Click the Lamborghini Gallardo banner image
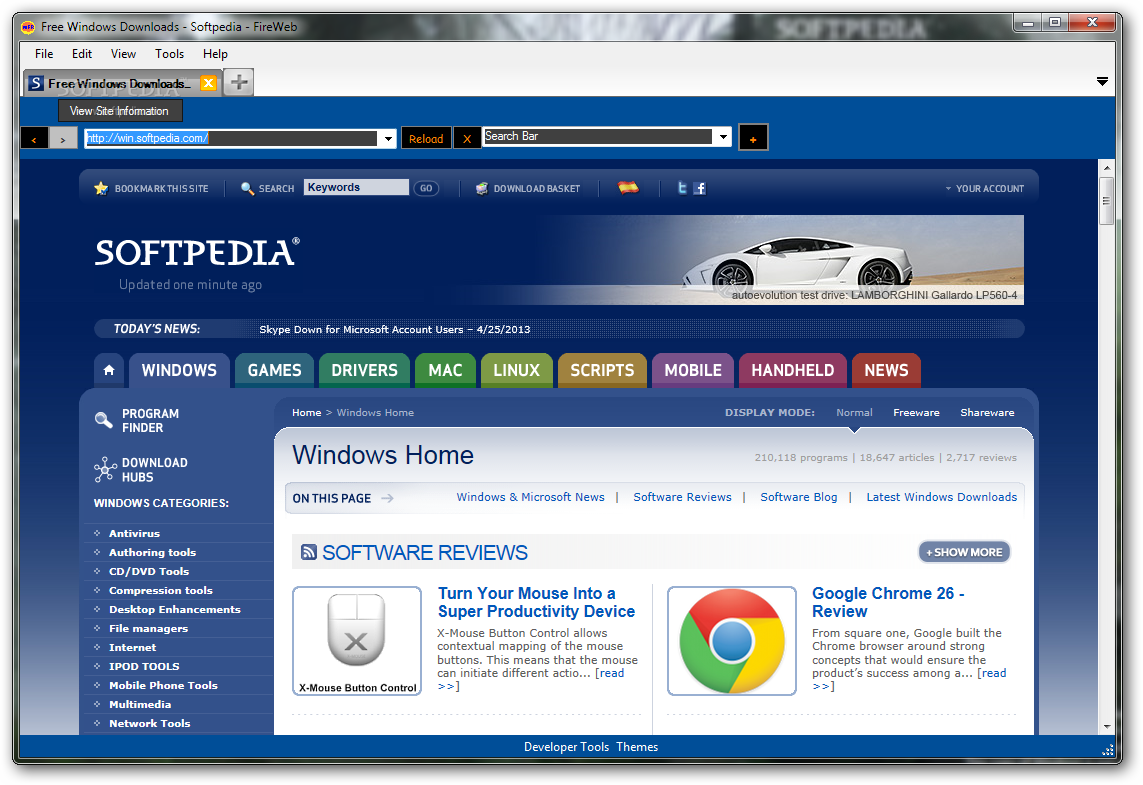Viewport: 1143px width, 785px height. point(789,259)
